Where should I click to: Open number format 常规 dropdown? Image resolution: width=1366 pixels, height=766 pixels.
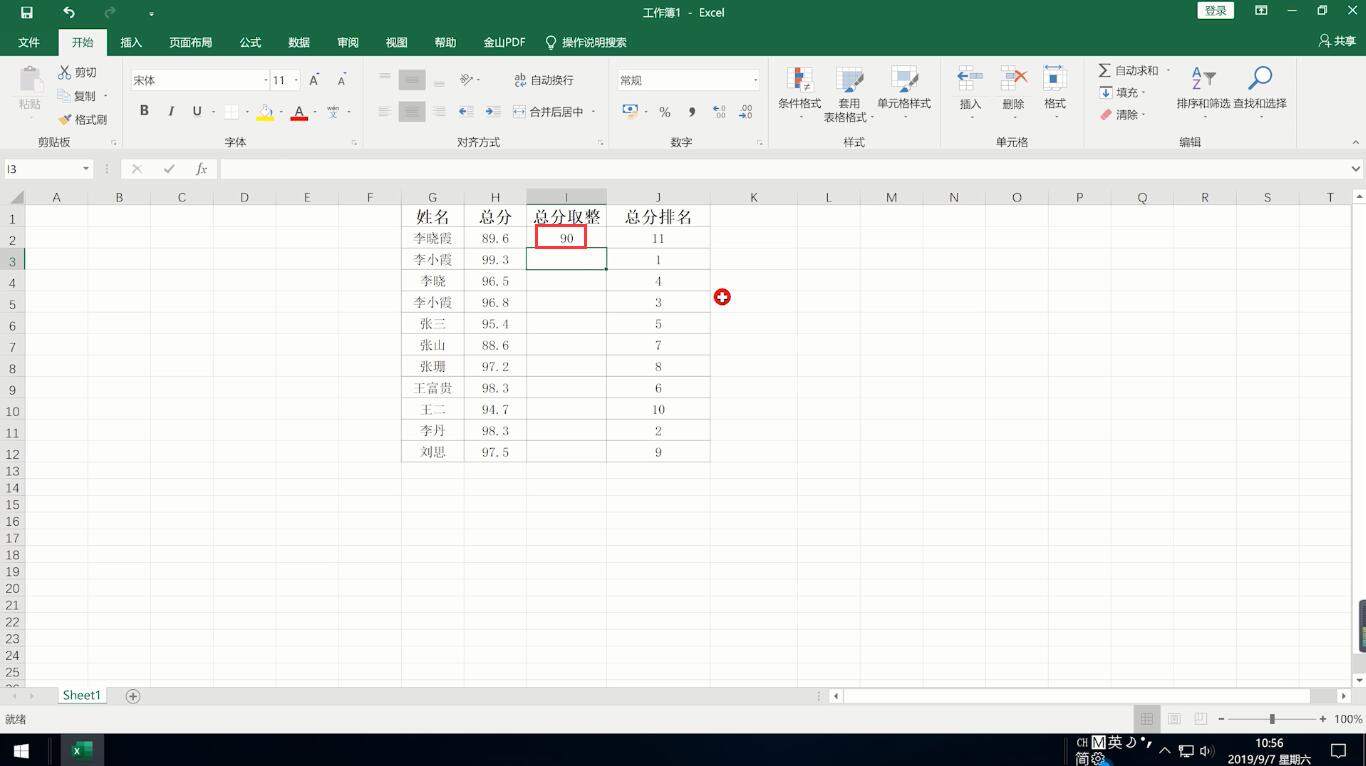coord(755,80)
